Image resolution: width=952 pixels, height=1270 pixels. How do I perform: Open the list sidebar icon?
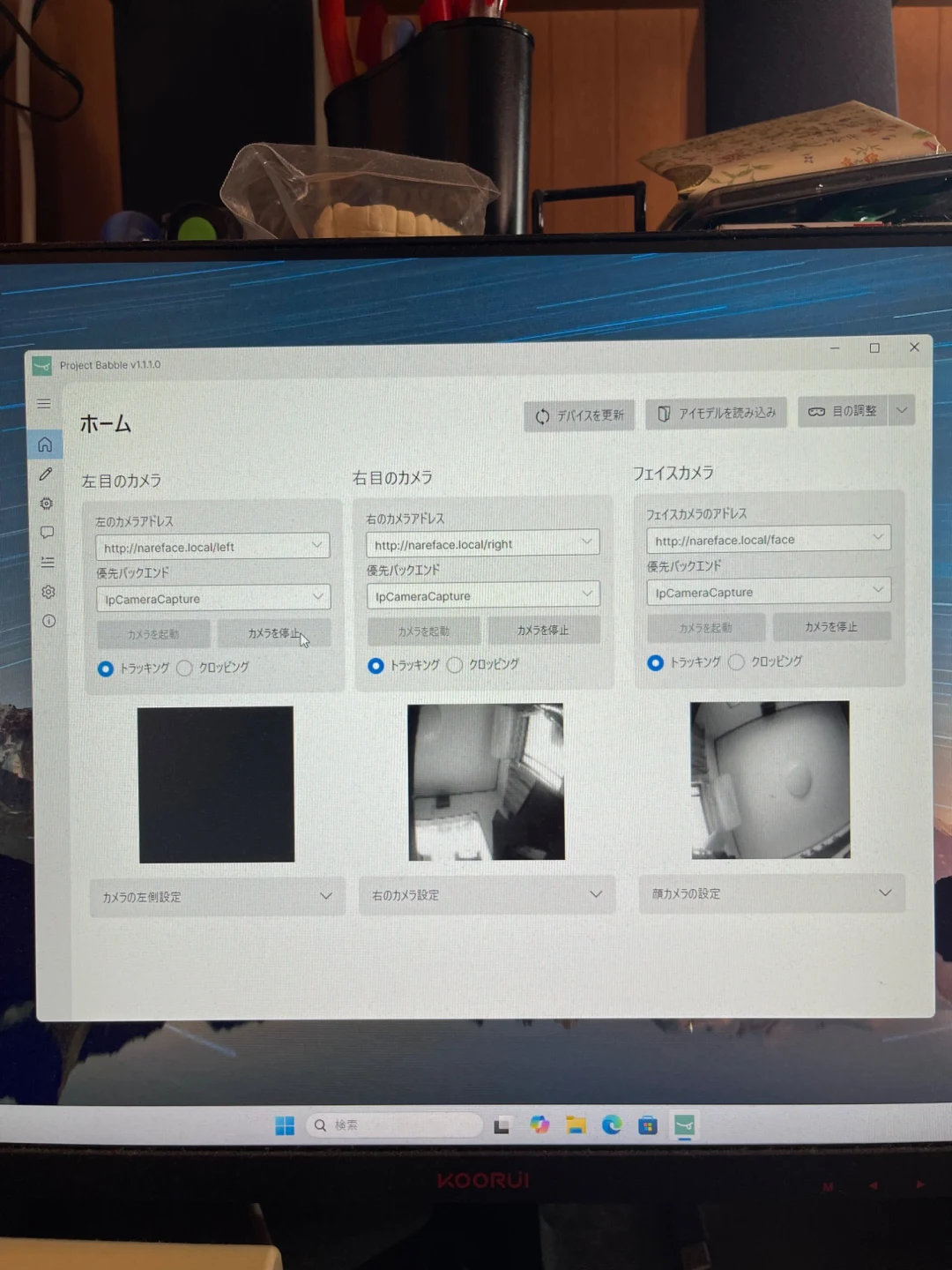[x=48, y=562]
